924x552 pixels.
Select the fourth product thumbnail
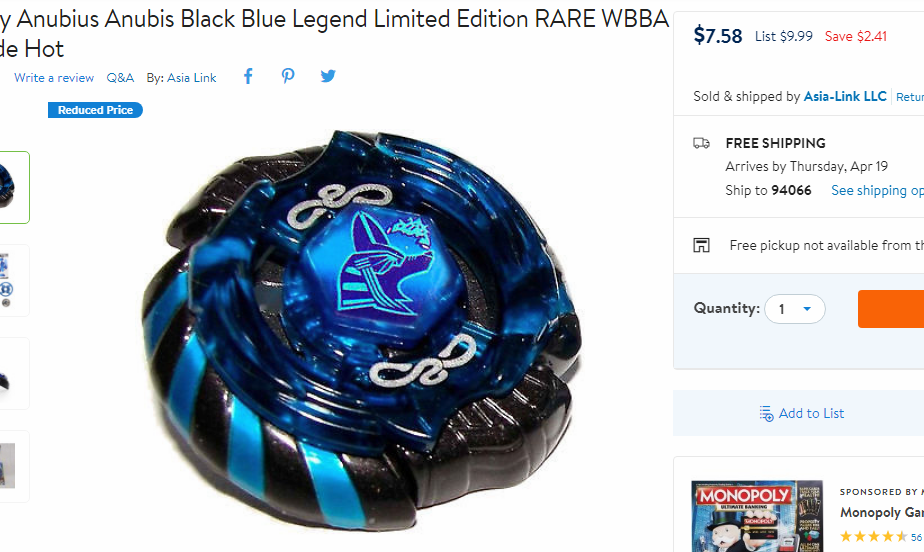[x=13, y=467]
